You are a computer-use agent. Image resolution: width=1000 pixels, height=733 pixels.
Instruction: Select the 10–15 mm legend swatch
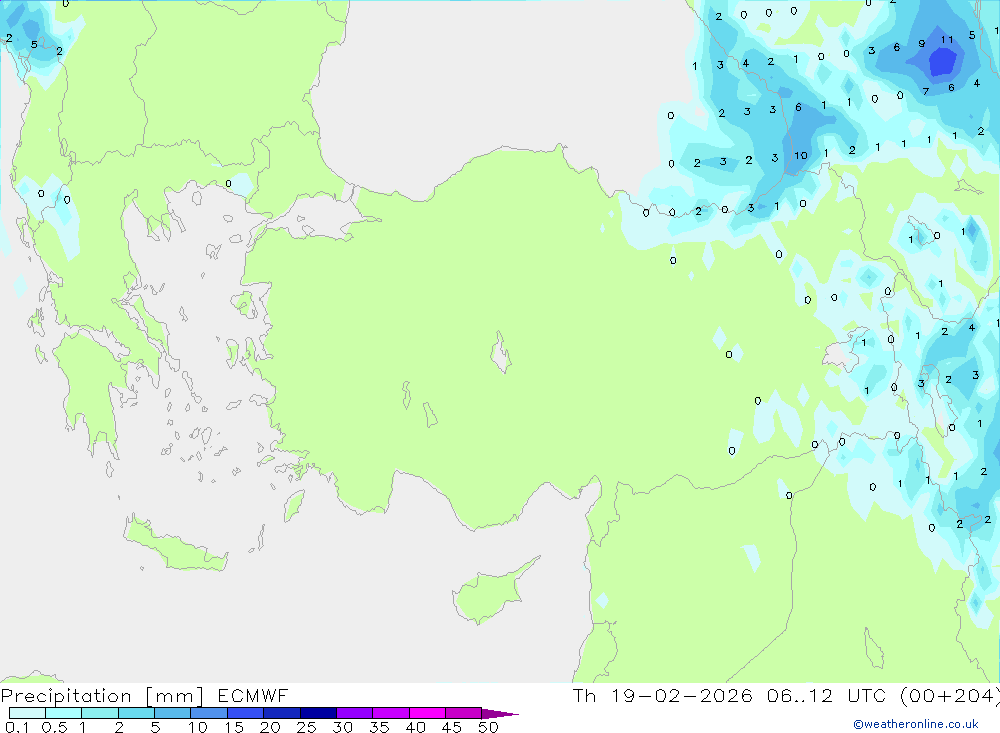(x=209, y=713)
